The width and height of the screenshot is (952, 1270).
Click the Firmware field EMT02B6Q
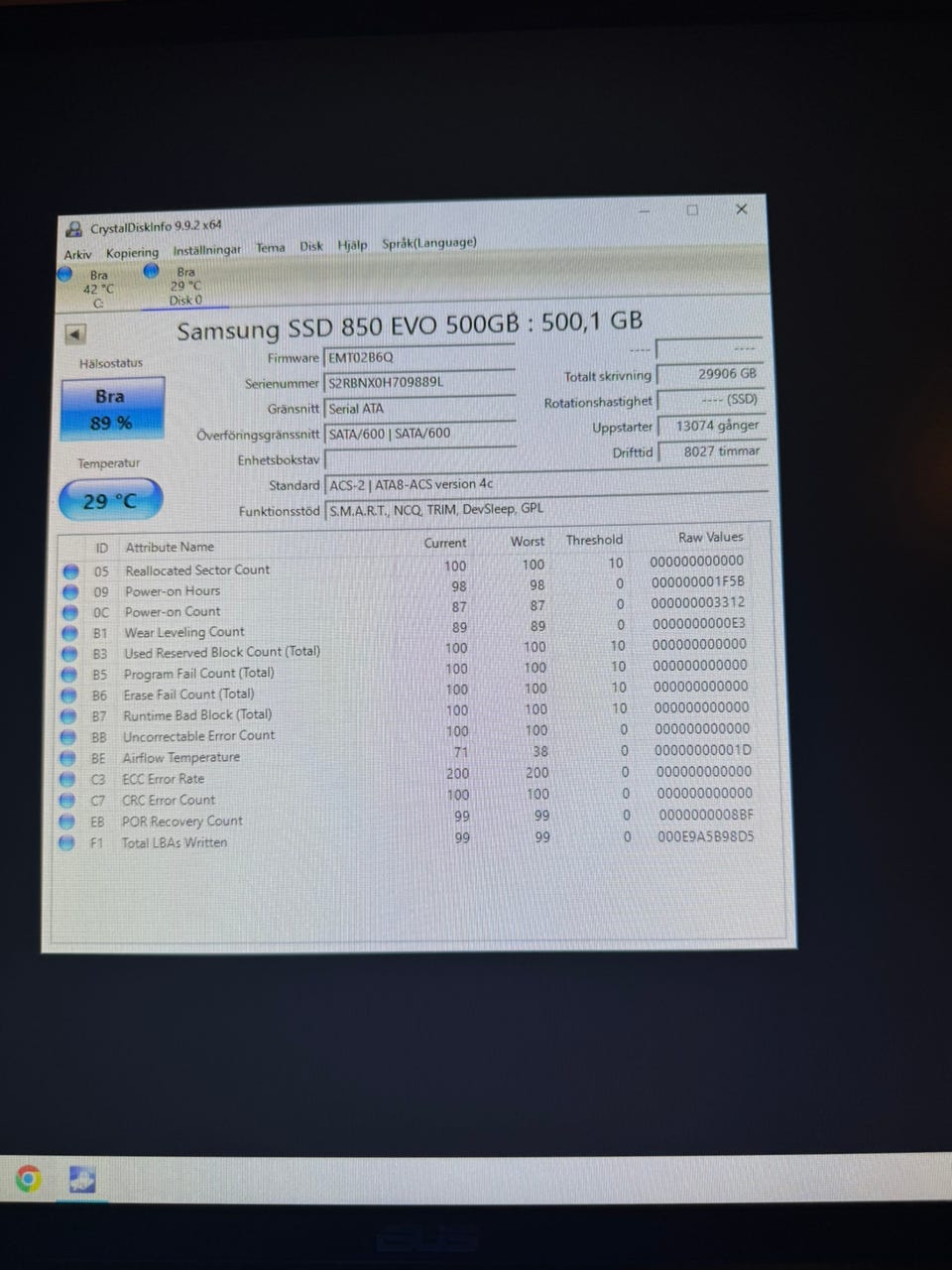pyautogui.click(x=418, y=356)
